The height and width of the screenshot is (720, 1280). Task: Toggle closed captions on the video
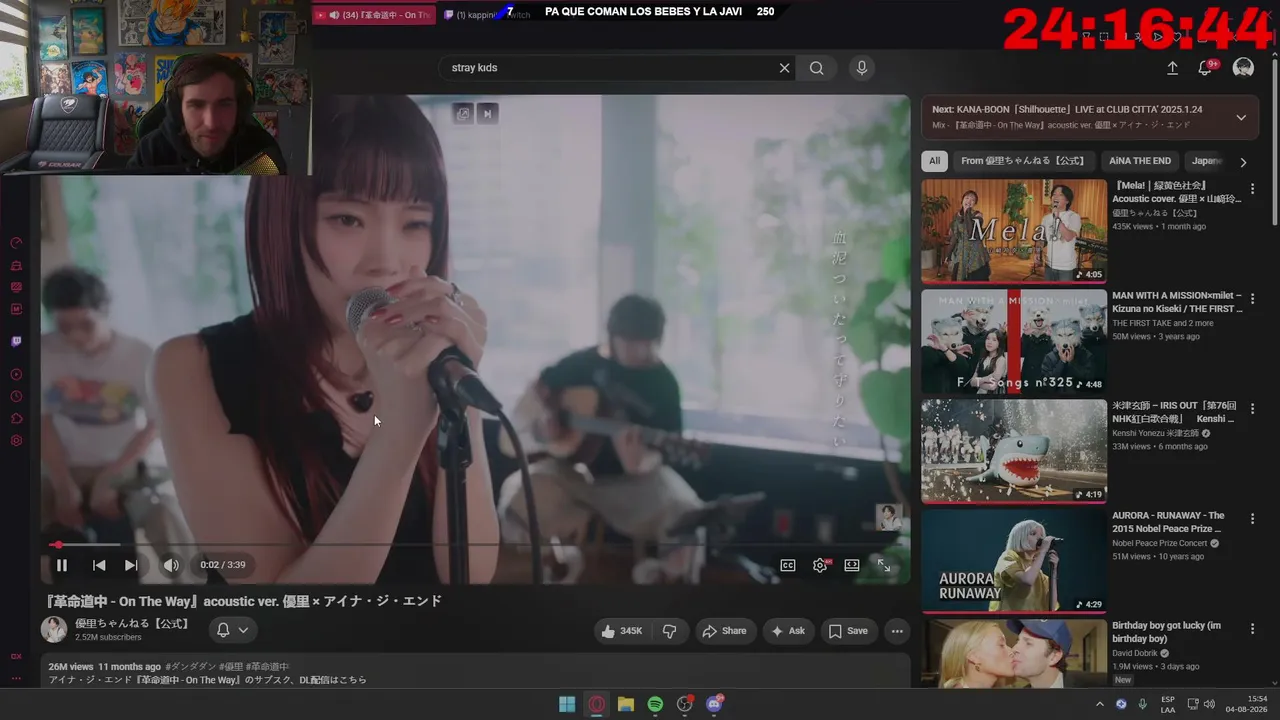coord(788,565)
